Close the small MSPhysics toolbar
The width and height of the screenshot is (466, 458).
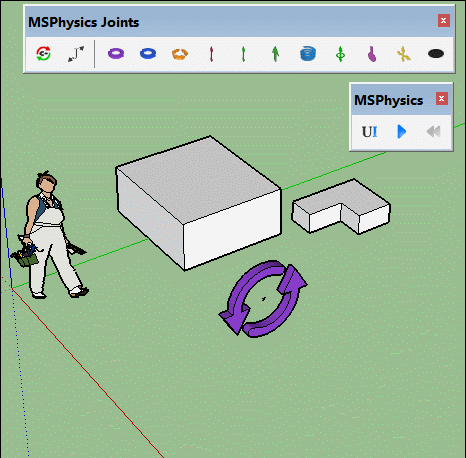pos(442,99)
